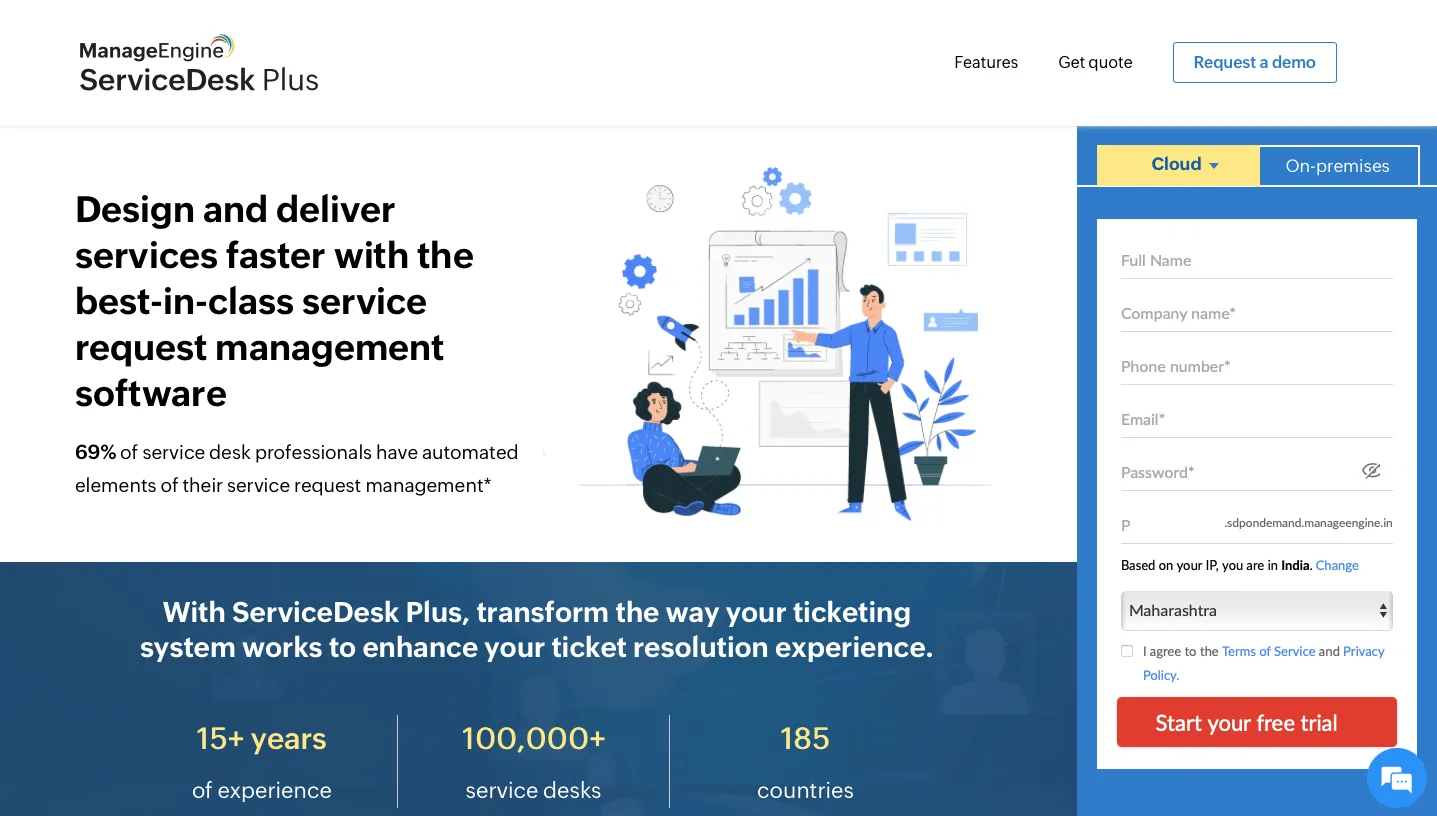
Task: Expand the Cloud tab dropdown arrow
Action: (x=1214, y=166)
